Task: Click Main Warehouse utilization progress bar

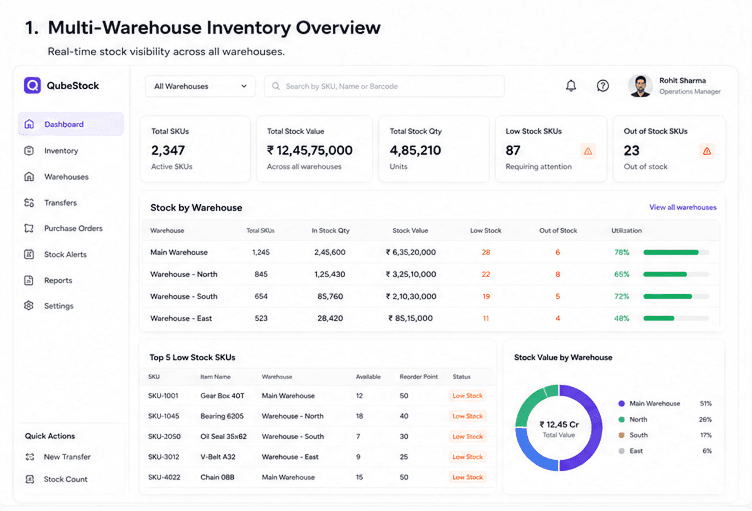Action: pos(676,252)
